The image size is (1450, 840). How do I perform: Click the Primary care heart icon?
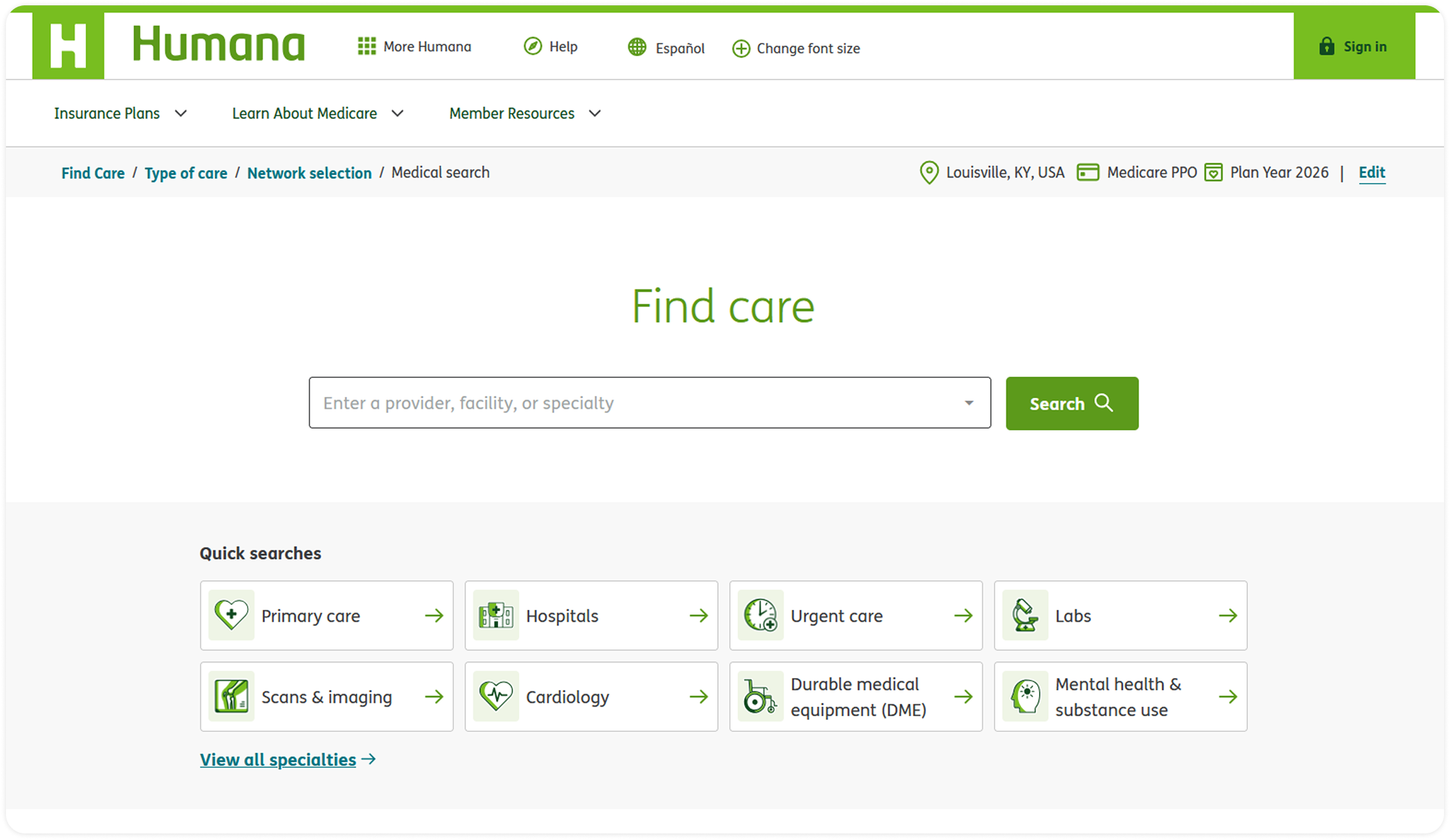[x=231, y=615]
